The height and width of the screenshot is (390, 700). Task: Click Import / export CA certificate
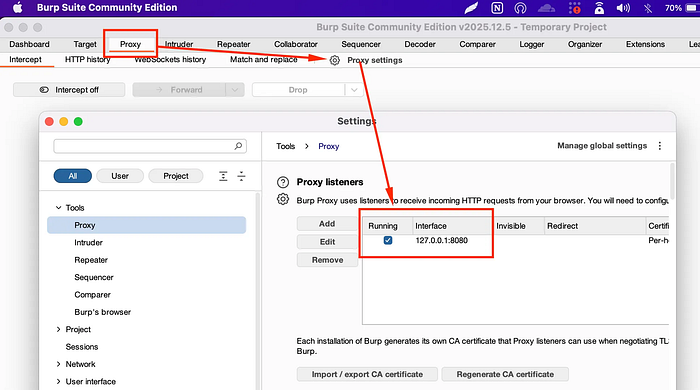367,374
